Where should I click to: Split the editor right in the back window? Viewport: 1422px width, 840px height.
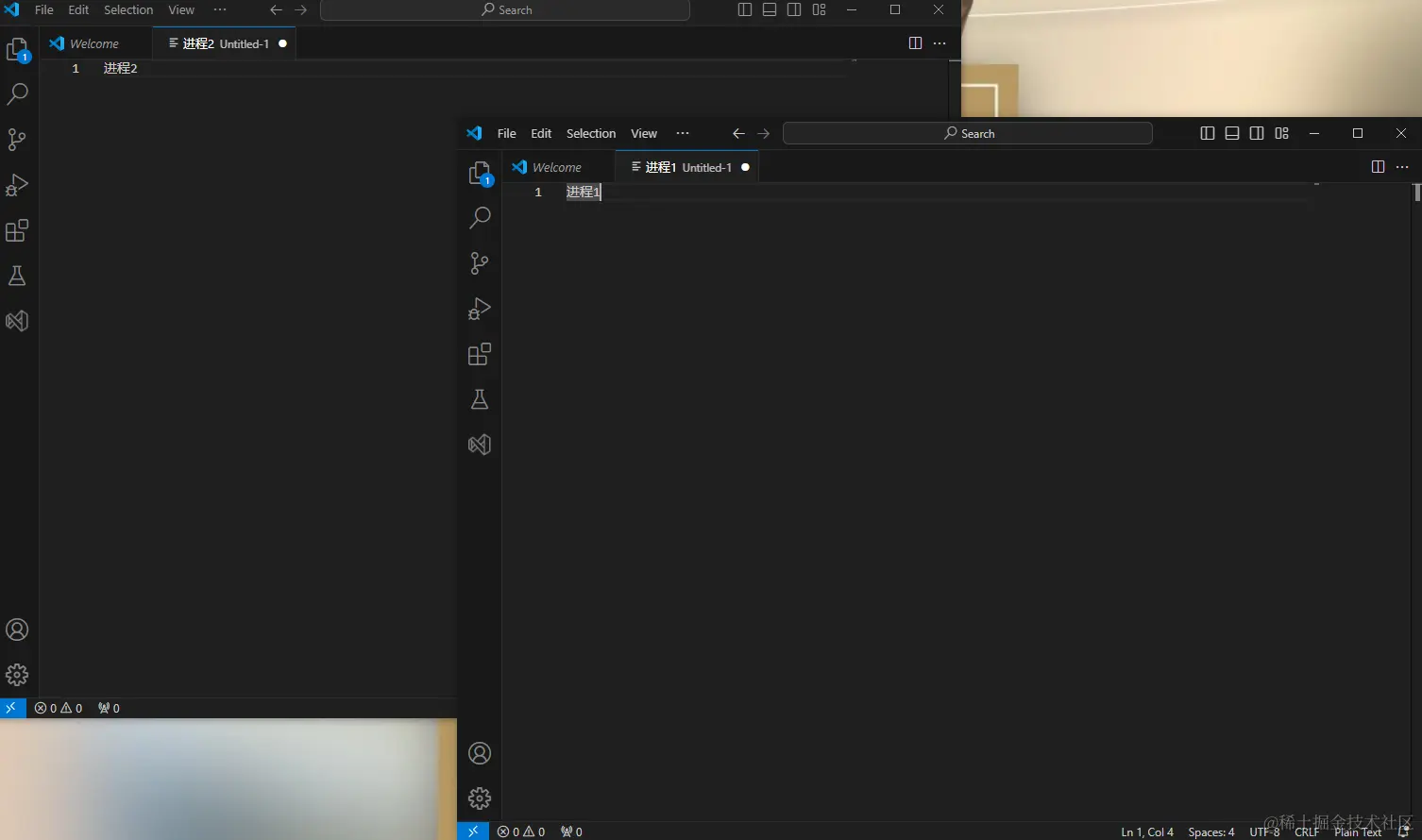(915, 43)
